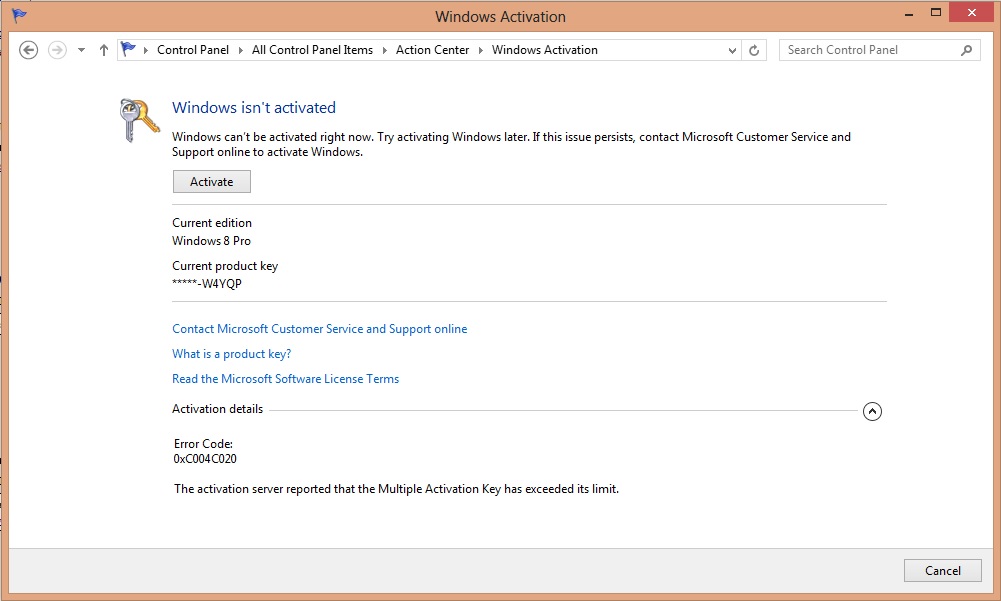1001x601 pixels.
Task: Select All Control Panel Items breadcrumb
Action: (x=312, y=50)
